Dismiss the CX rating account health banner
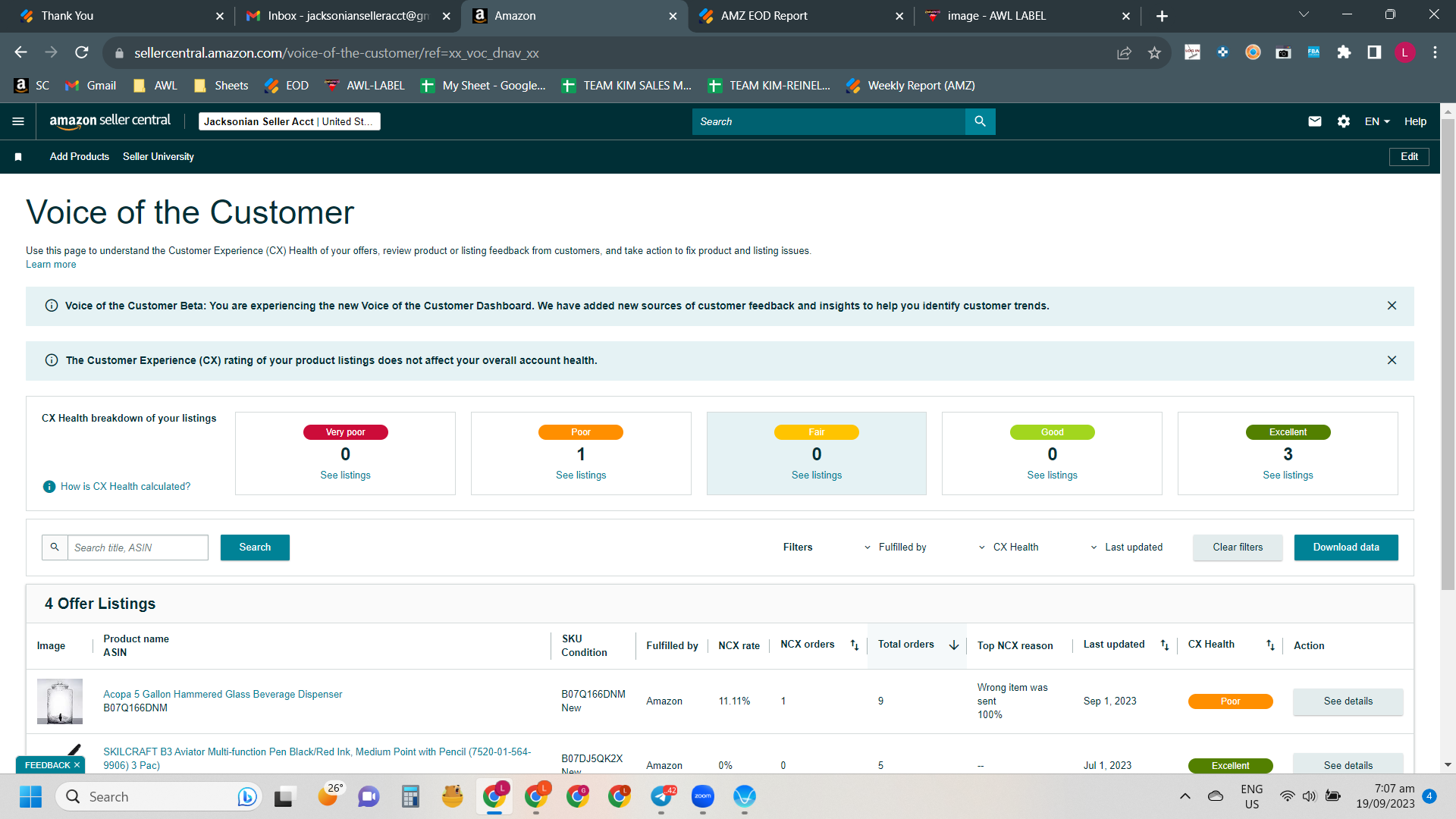The width and height of the screenshot is (1456, 819). coord(1392,360)
